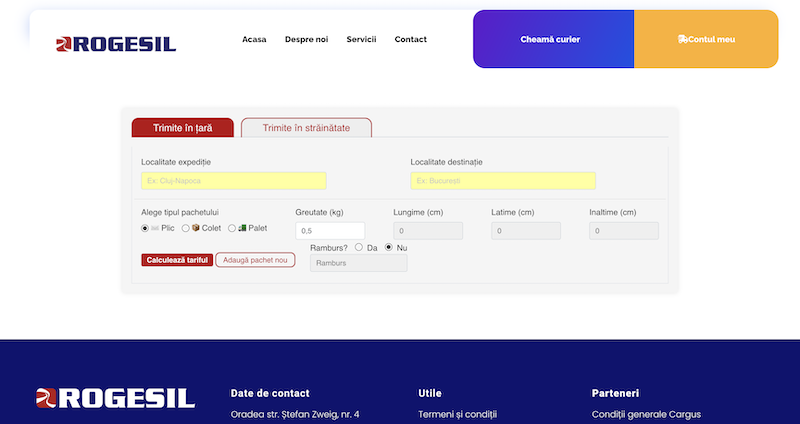The width and height of the screenshot is (800, 424).
Task: Click Adaugă pachet nou button
Action: 255,260
